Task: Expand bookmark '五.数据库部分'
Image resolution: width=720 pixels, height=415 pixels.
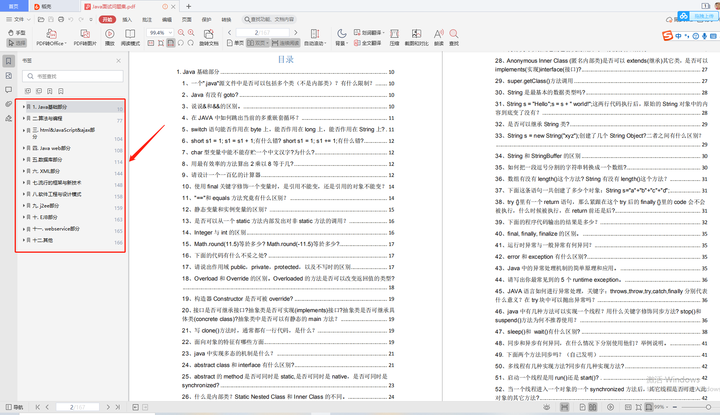Action: tap(23, 159)
